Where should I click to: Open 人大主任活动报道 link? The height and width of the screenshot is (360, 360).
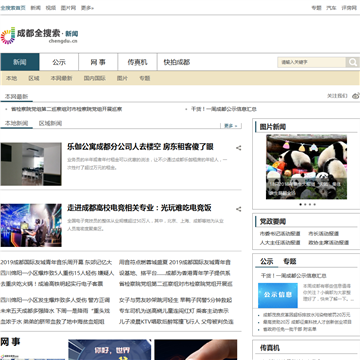click(x=280, y=243)
